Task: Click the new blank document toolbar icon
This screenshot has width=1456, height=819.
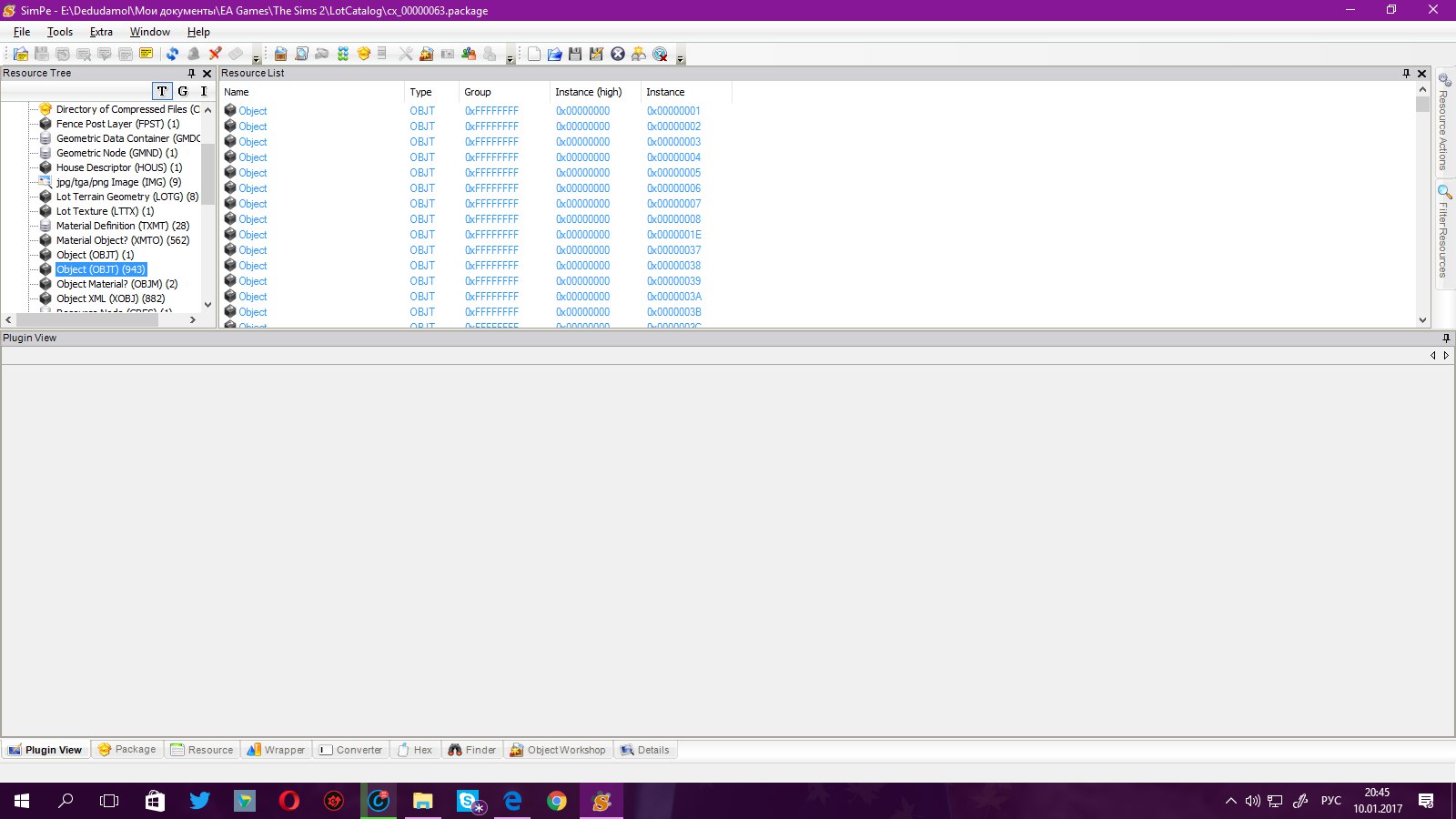Action: (x=534, y=54)
